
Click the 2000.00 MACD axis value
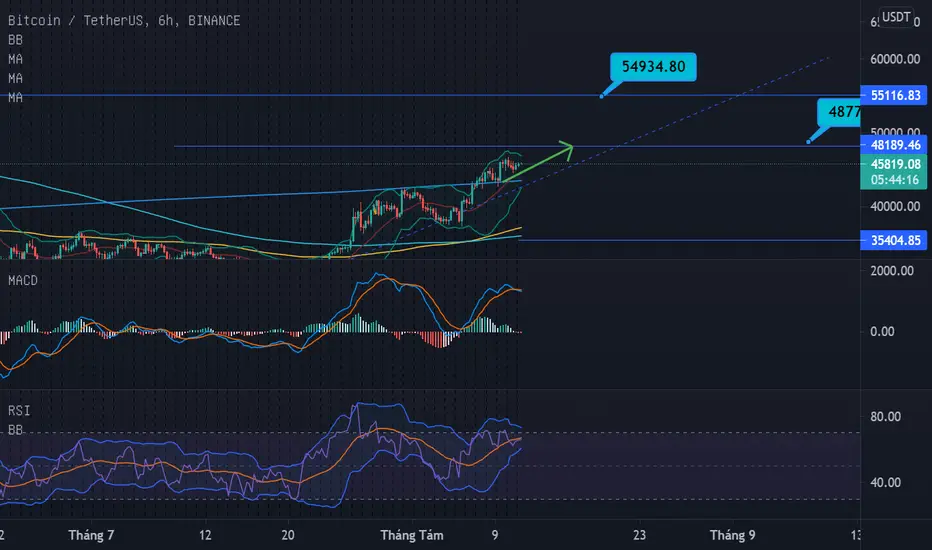coord(892,271)
